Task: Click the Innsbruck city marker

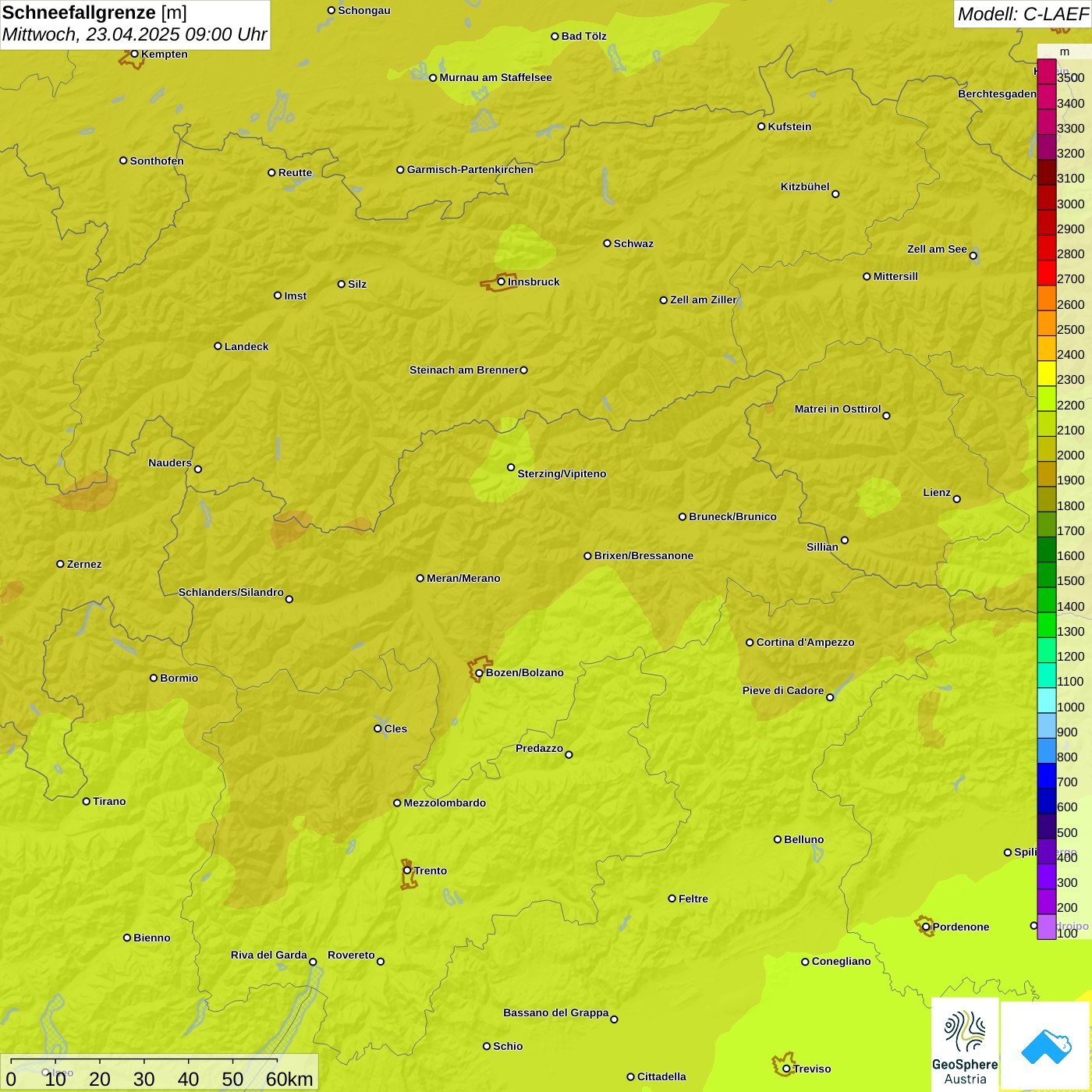Action: pos(502,282)
